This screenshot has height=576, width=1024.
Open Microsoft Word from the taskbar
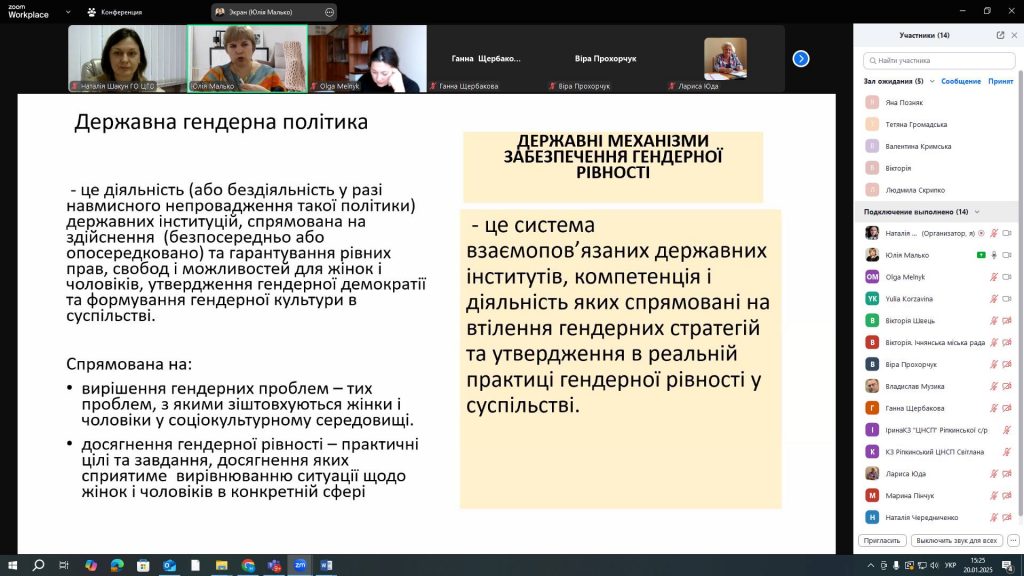325,565
